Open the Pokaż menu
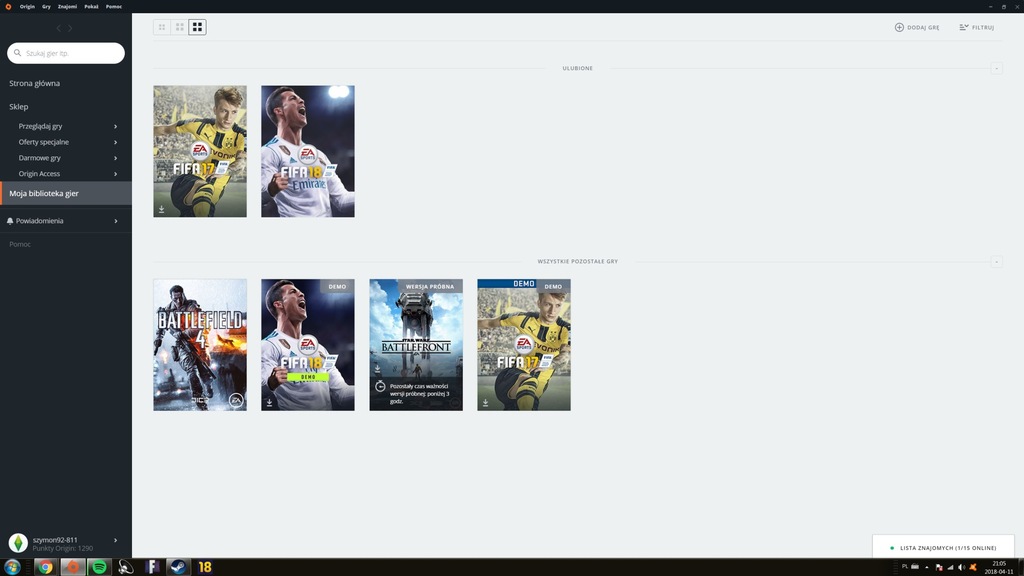The width and height of the screenshot is (1024, 576). pos(91,7)
